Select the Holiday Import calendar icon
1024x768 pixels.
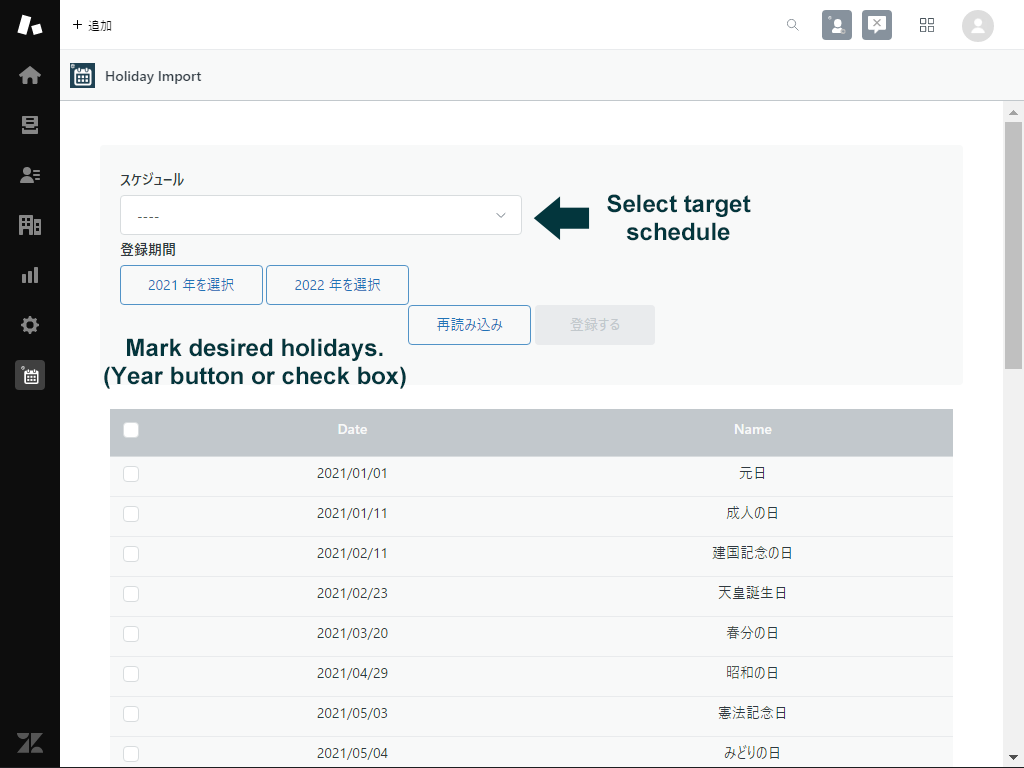[30, 375]
